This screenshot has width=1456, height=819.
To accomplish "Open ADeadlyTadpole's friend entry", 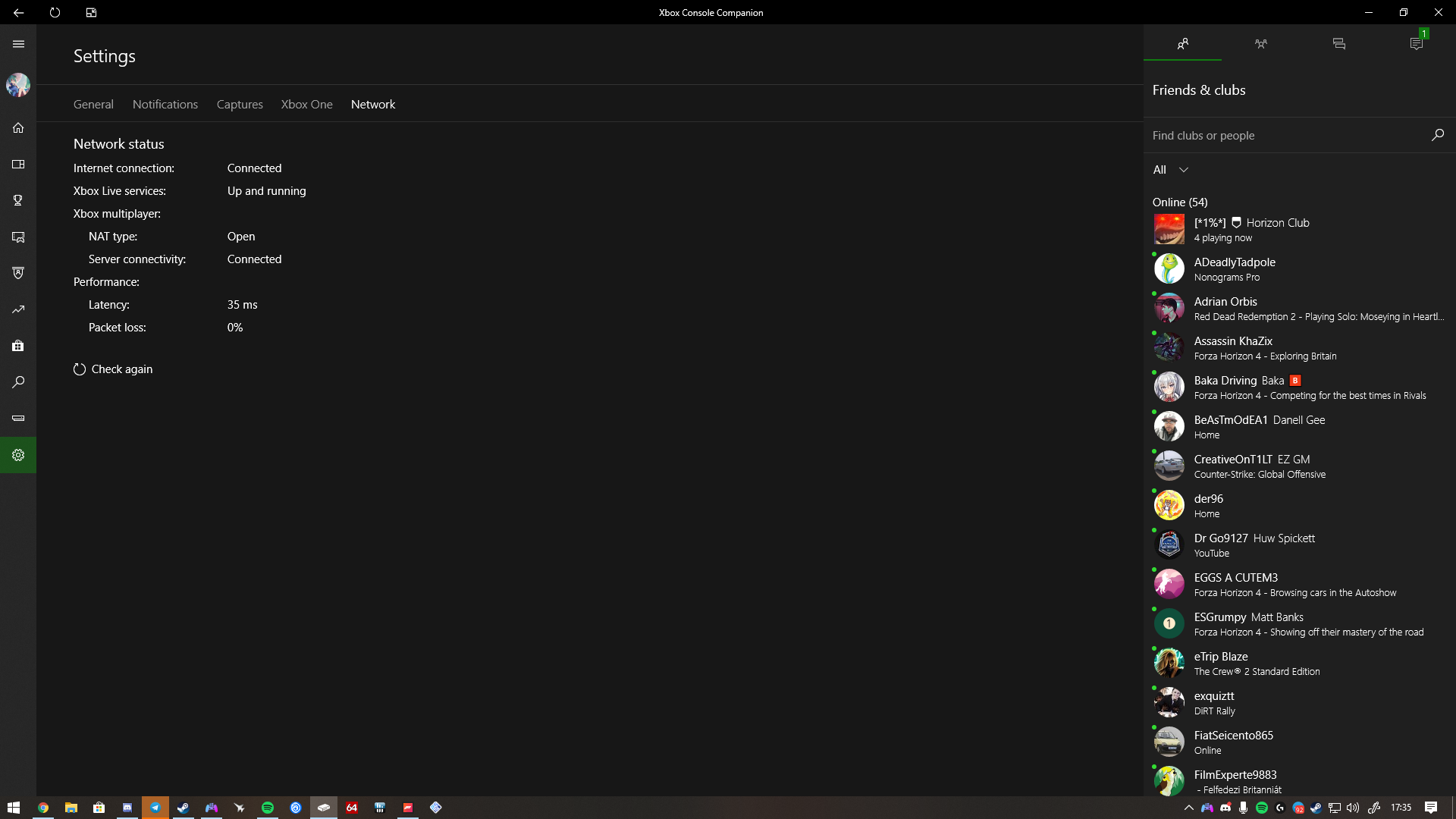I will pos(1300,268).
